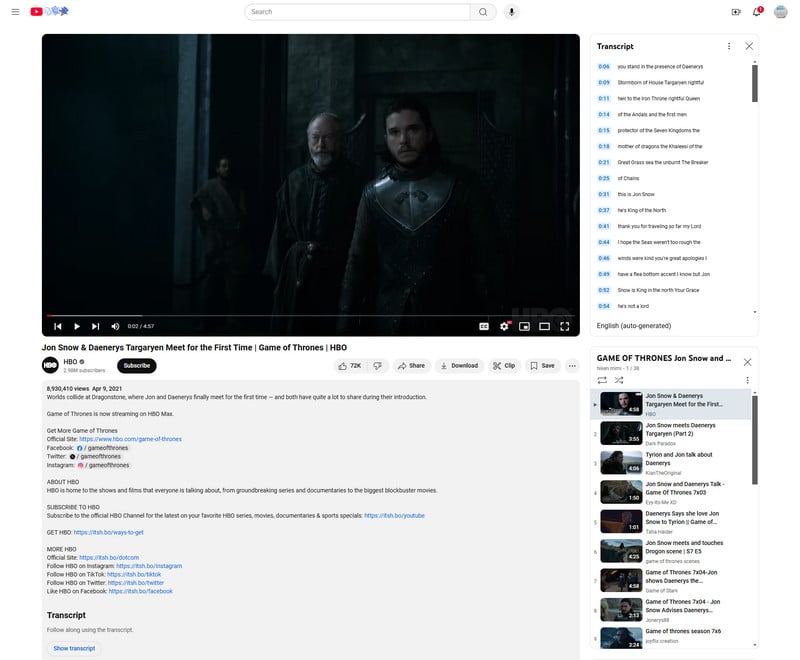This screenshot has height=660, width=800.
Task: Click the transcript panel scrollbar
Action: pyautogui.click(x=755, y=84)
